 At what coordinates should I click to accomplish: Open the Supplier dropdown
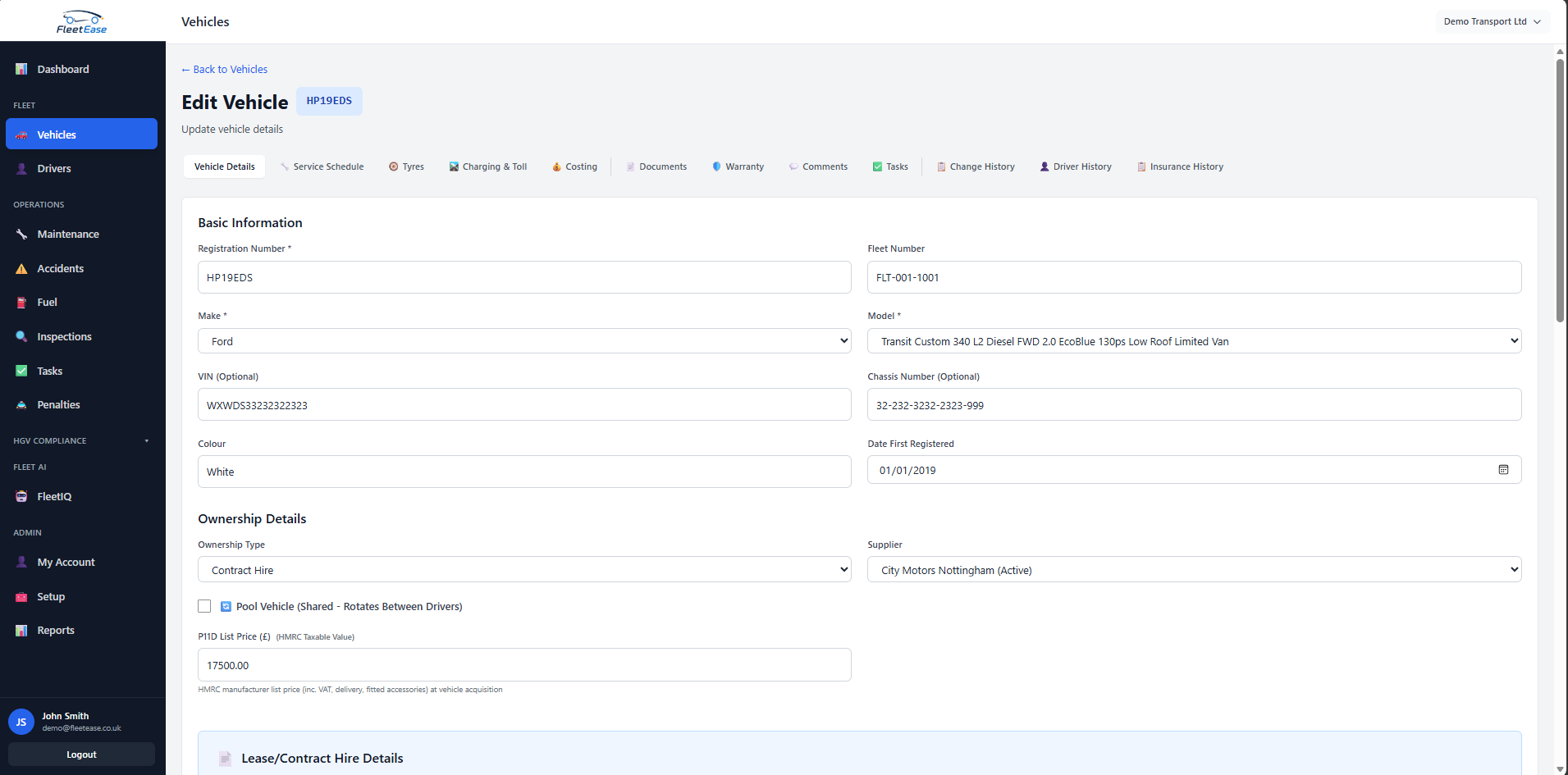tap(1194, 570)
